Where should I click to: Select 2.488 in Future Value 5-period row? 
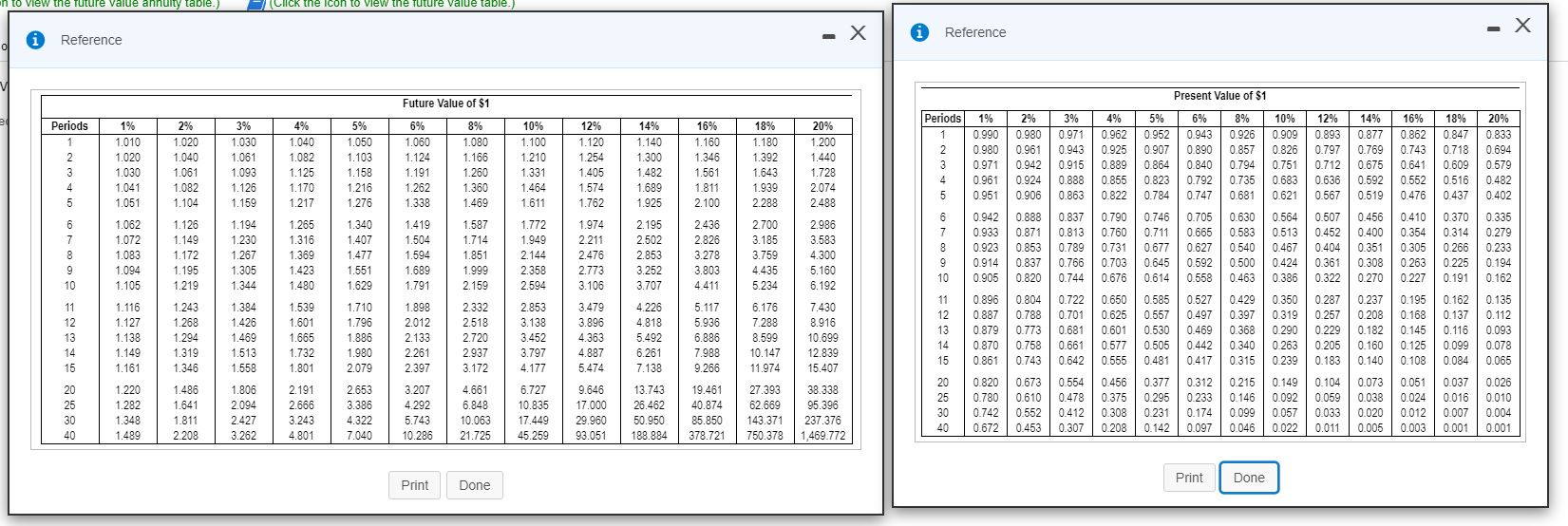(822, 203)
